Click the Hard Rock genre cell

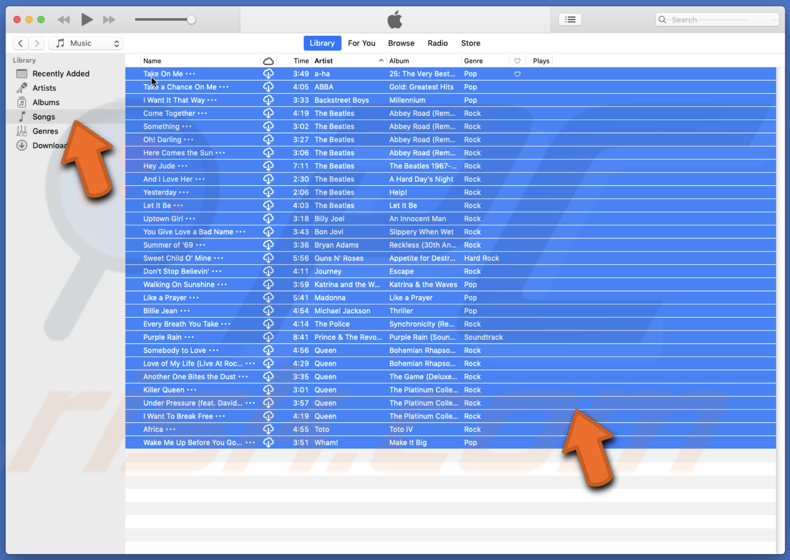click(x=481, y=258)
